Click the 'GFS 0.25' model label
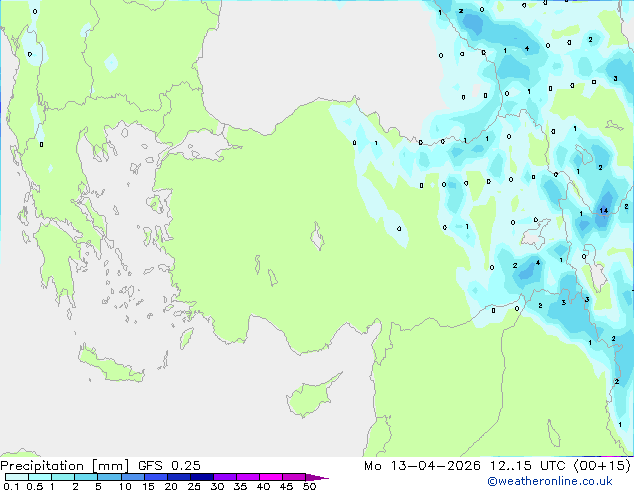The image size is (634, 490). pyautogui.click(x=169, y=465)
